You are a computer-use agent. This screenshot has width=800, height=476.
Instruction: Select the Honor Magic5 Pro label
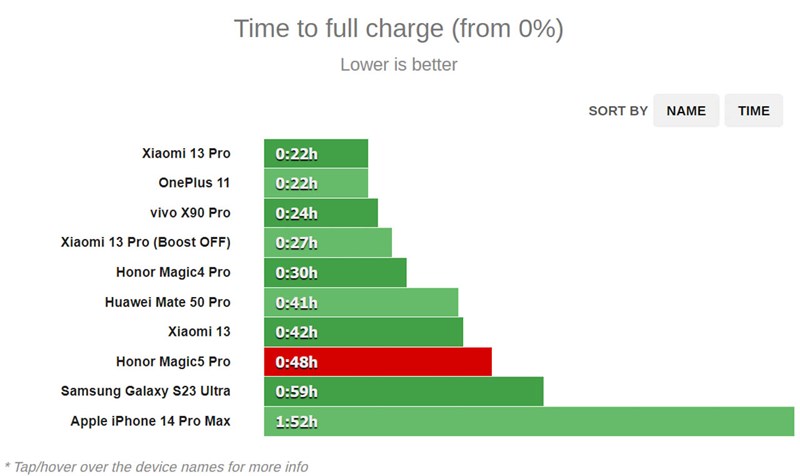[173, 361]
